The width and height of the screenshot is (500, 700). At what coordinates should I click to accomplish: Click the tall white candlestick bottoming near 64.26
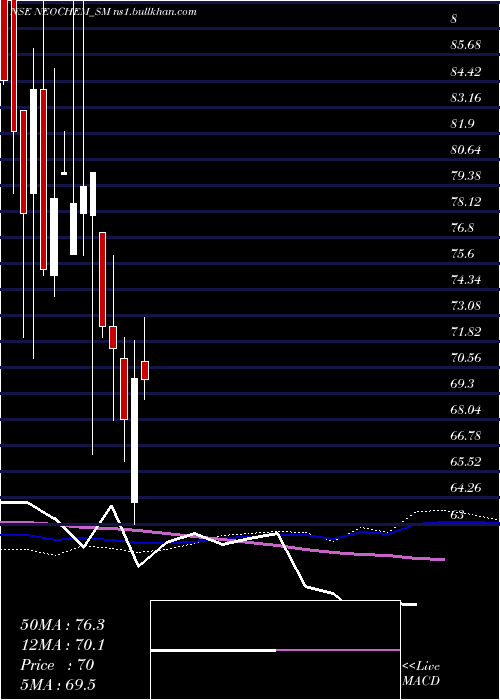(134, 440)
